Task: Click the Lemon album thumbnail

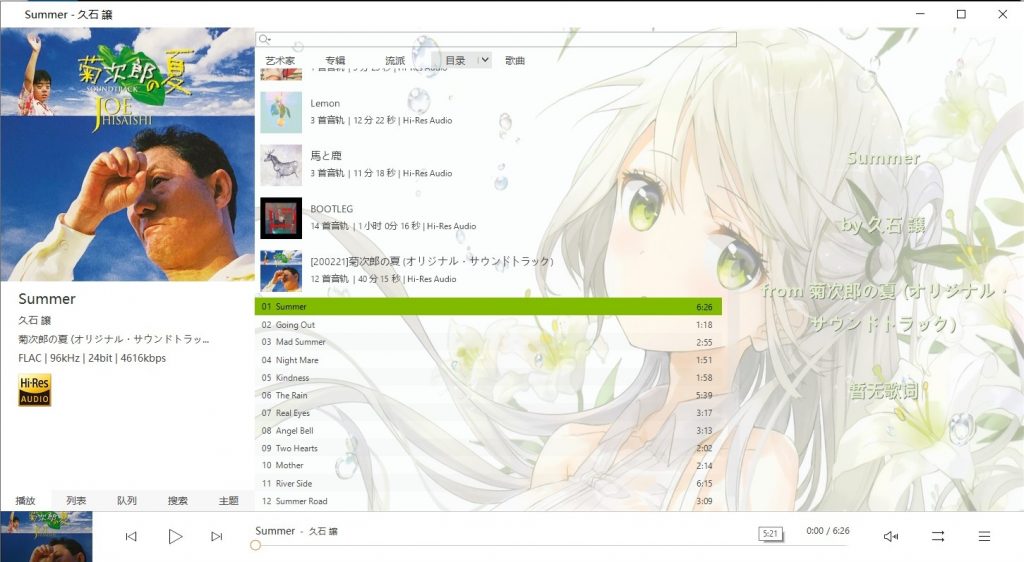Action: click(281, 112)
